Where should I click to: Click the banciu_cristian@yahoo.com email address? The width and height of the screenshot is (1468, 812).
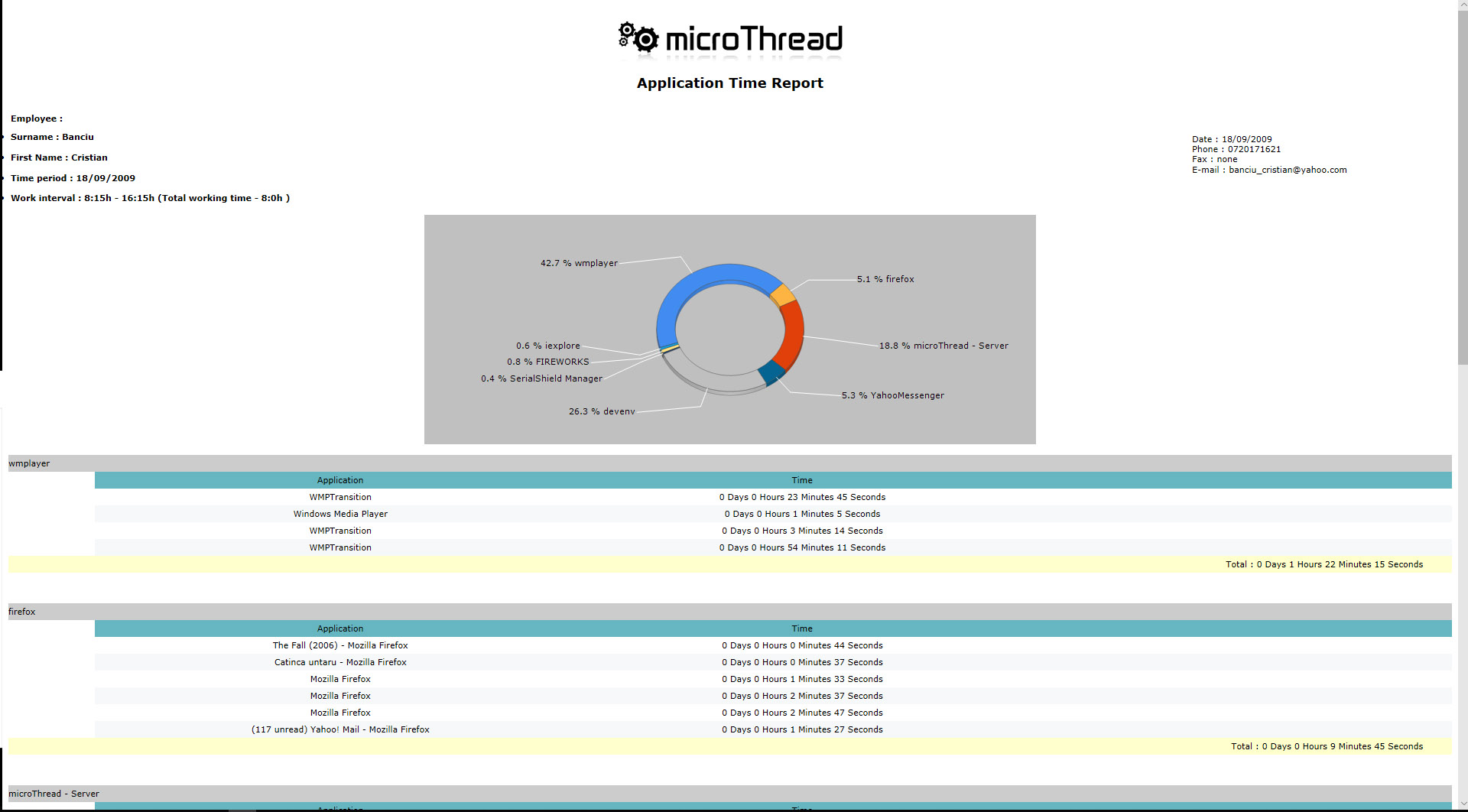click(1288, 170)
